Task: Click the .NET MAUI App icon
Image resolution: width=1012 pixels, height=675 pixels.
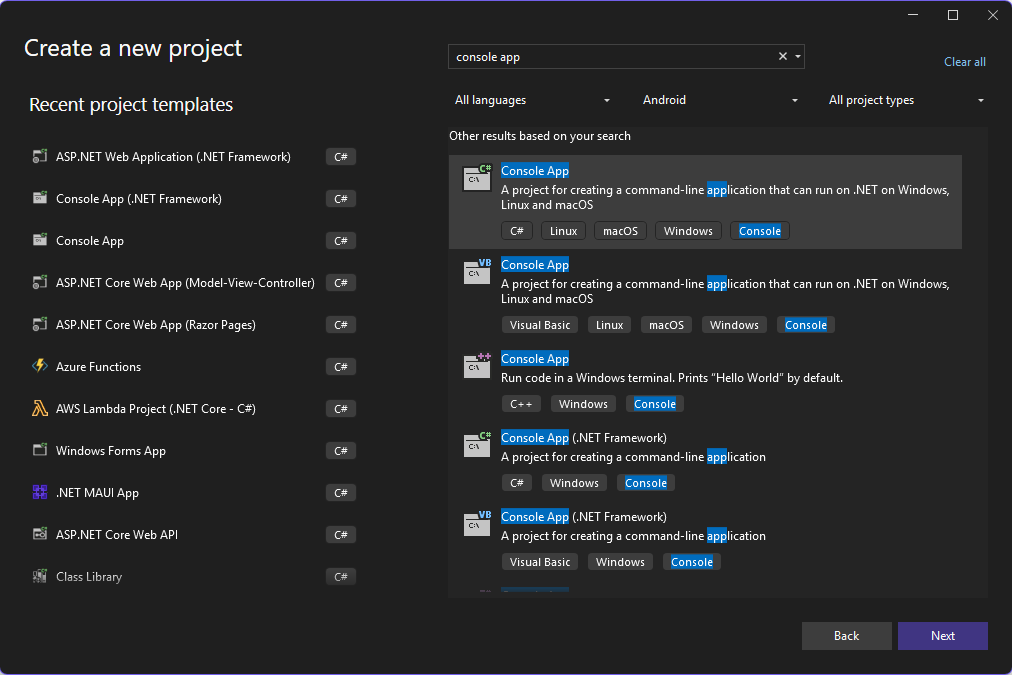Action: pyautogui.click(x=40, y=492)
